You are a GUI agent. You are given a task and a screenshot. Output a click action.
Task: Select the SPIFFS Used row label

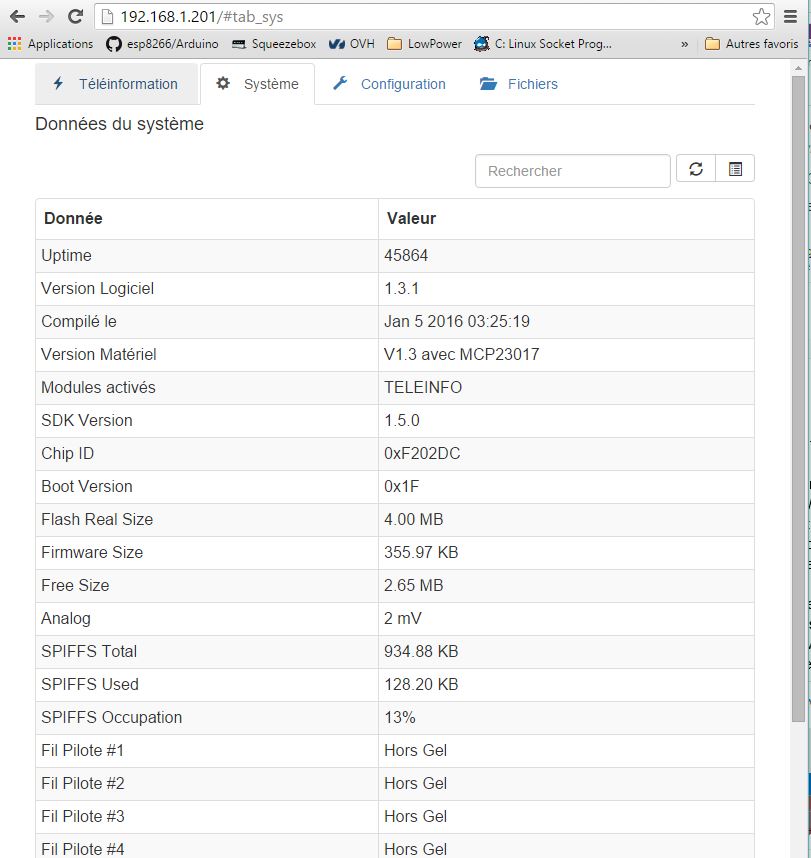coord(90,684)
